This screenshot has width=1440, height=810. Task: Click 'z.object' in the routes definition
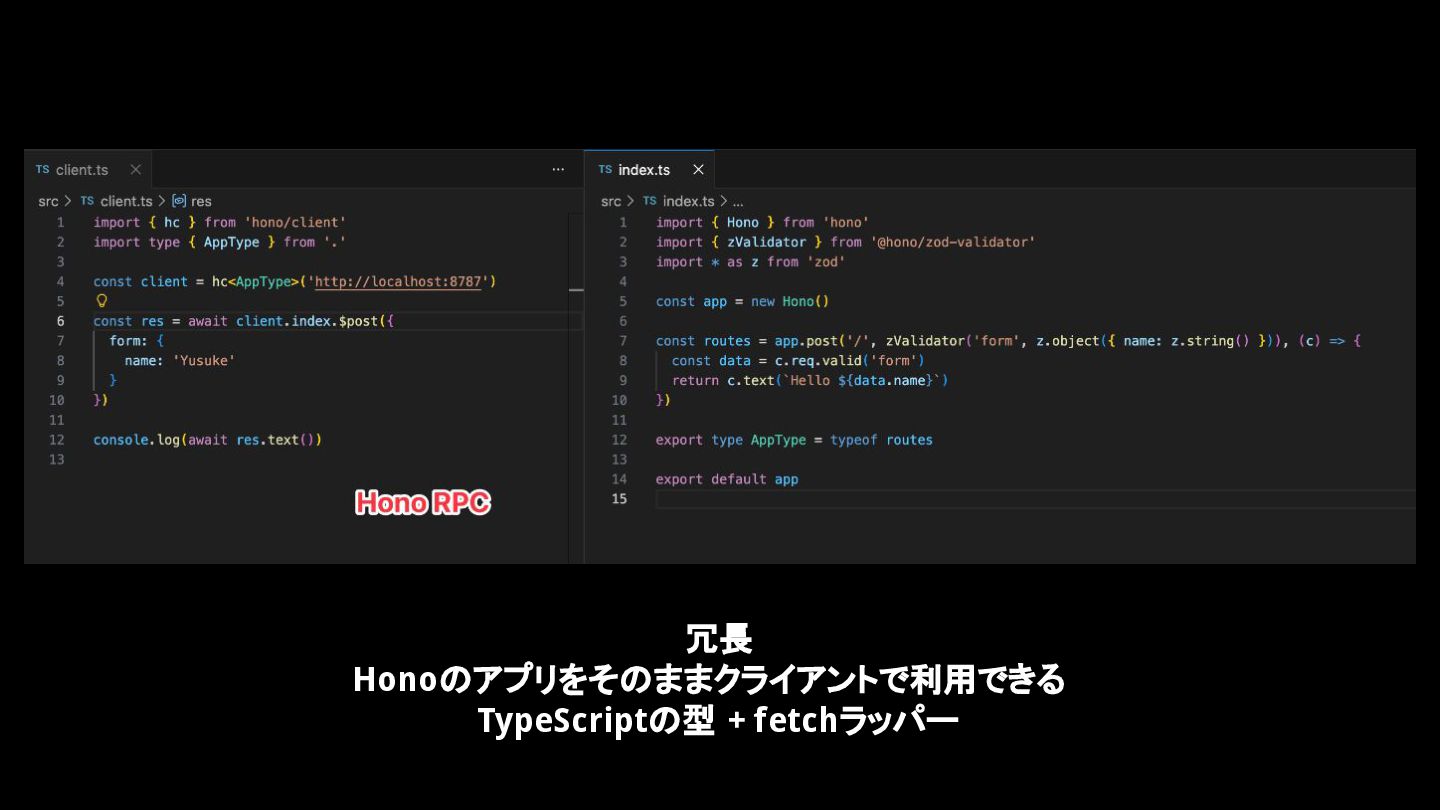point(1067,341)
